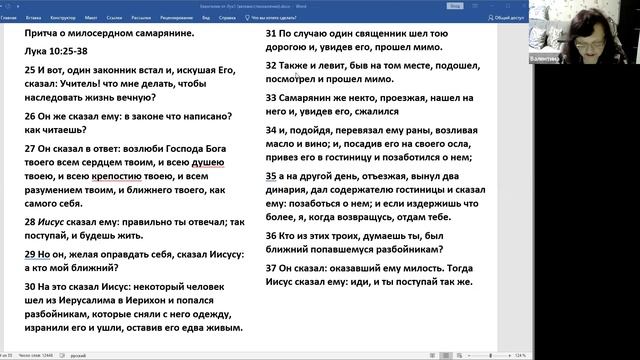
Task: Click the underlined word 'душею'
Action: 208,162
